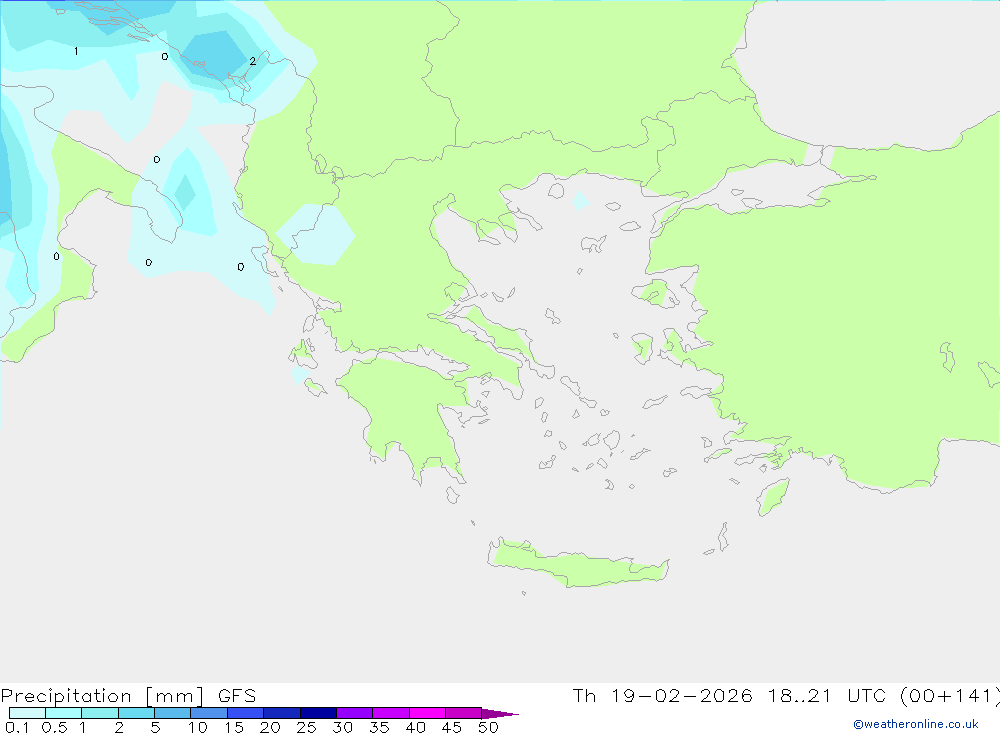1000x733 pixels.
Task: Click the weatheronline.co.uk copyright link
Action: (915, 724)
